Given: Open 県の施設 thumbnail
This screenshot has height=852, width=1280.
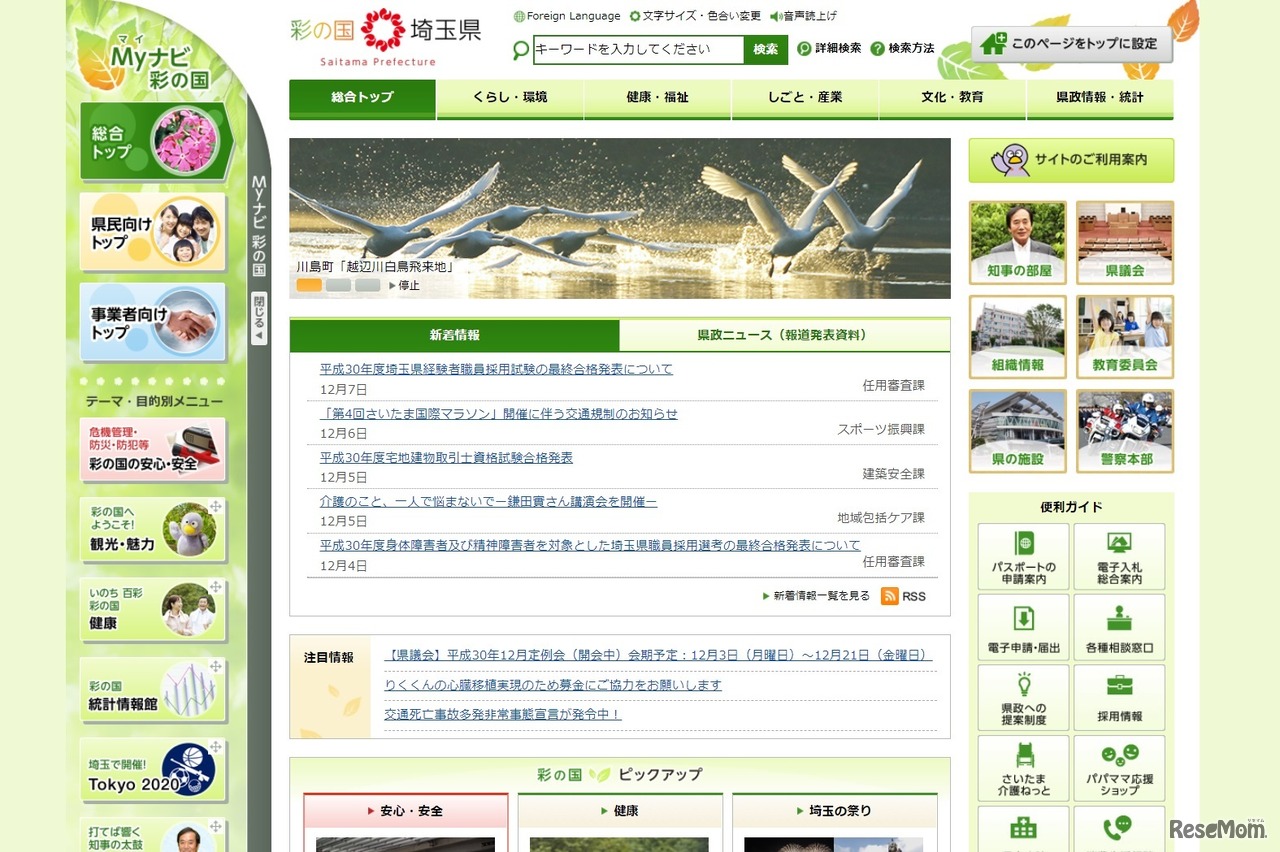Looking at the screenshot, I should (x=1018, y=431).
